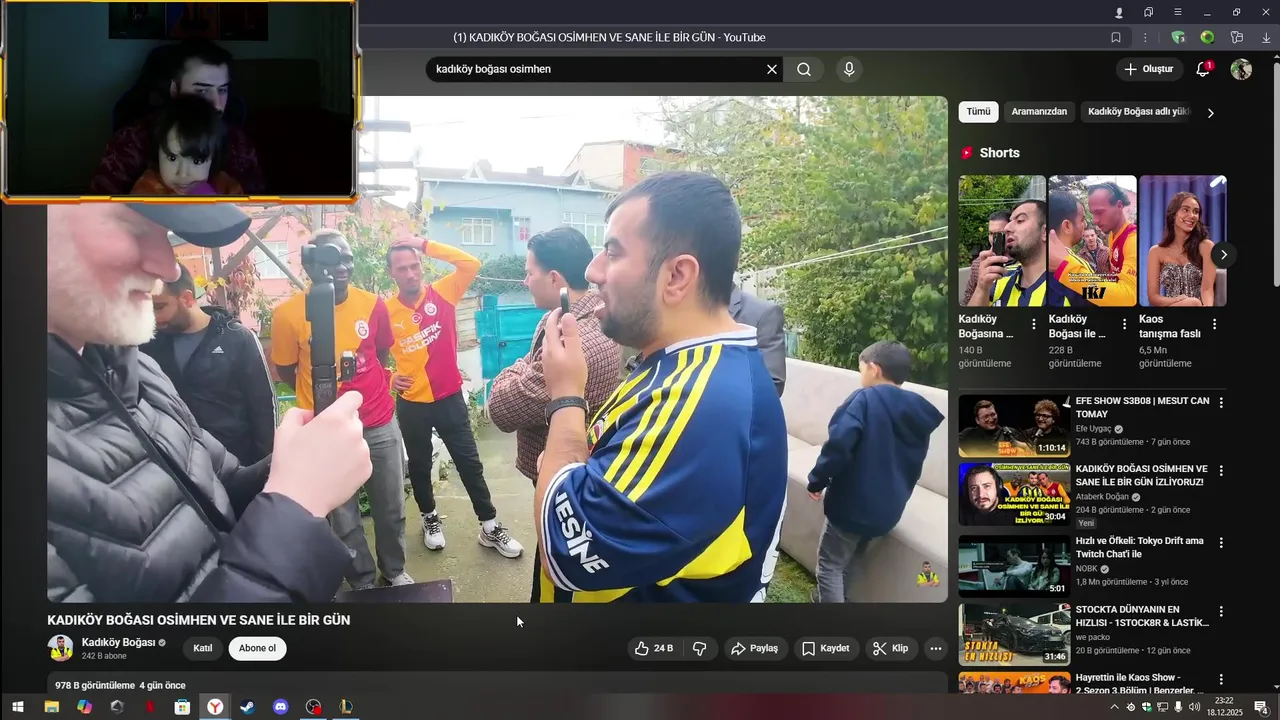Open the YouTube account avatar menu
Screen dimensions: 1280x720
coord(1241,69)
